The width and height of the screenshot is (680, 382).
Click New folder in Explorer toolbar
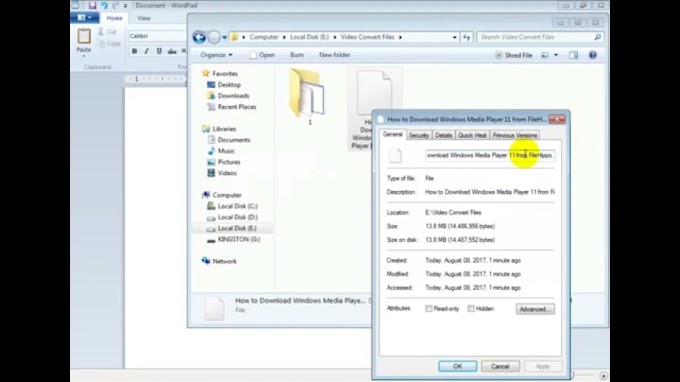334,55
